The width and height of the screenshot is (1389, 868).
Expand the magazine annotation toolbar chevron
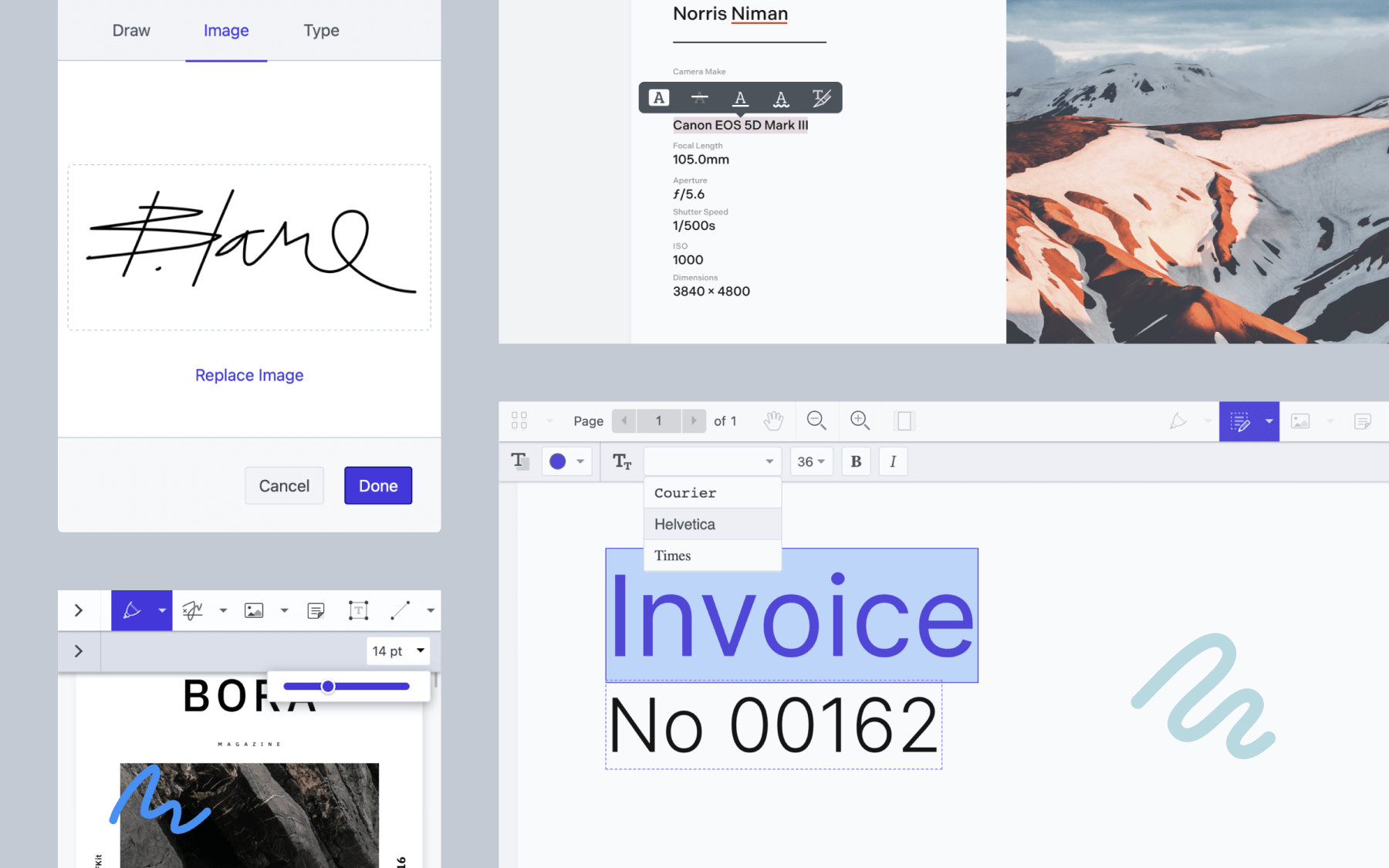coord(78,610)
